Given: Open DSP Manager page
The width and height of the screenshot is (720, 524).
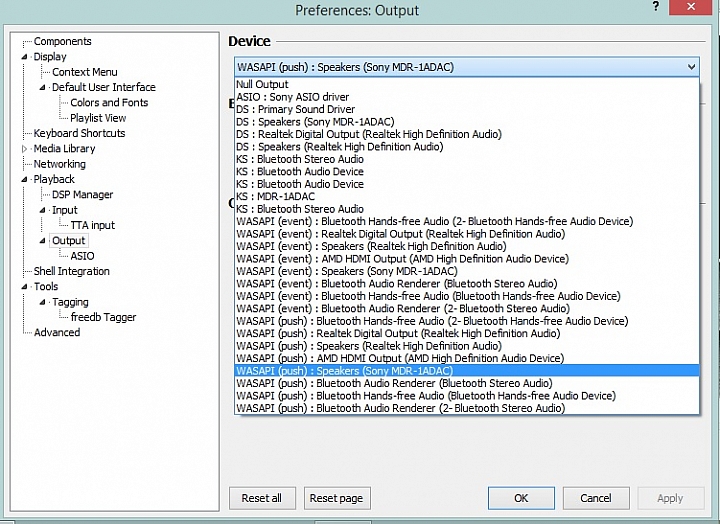Looking at the screenshot, I should coord(82,195).
